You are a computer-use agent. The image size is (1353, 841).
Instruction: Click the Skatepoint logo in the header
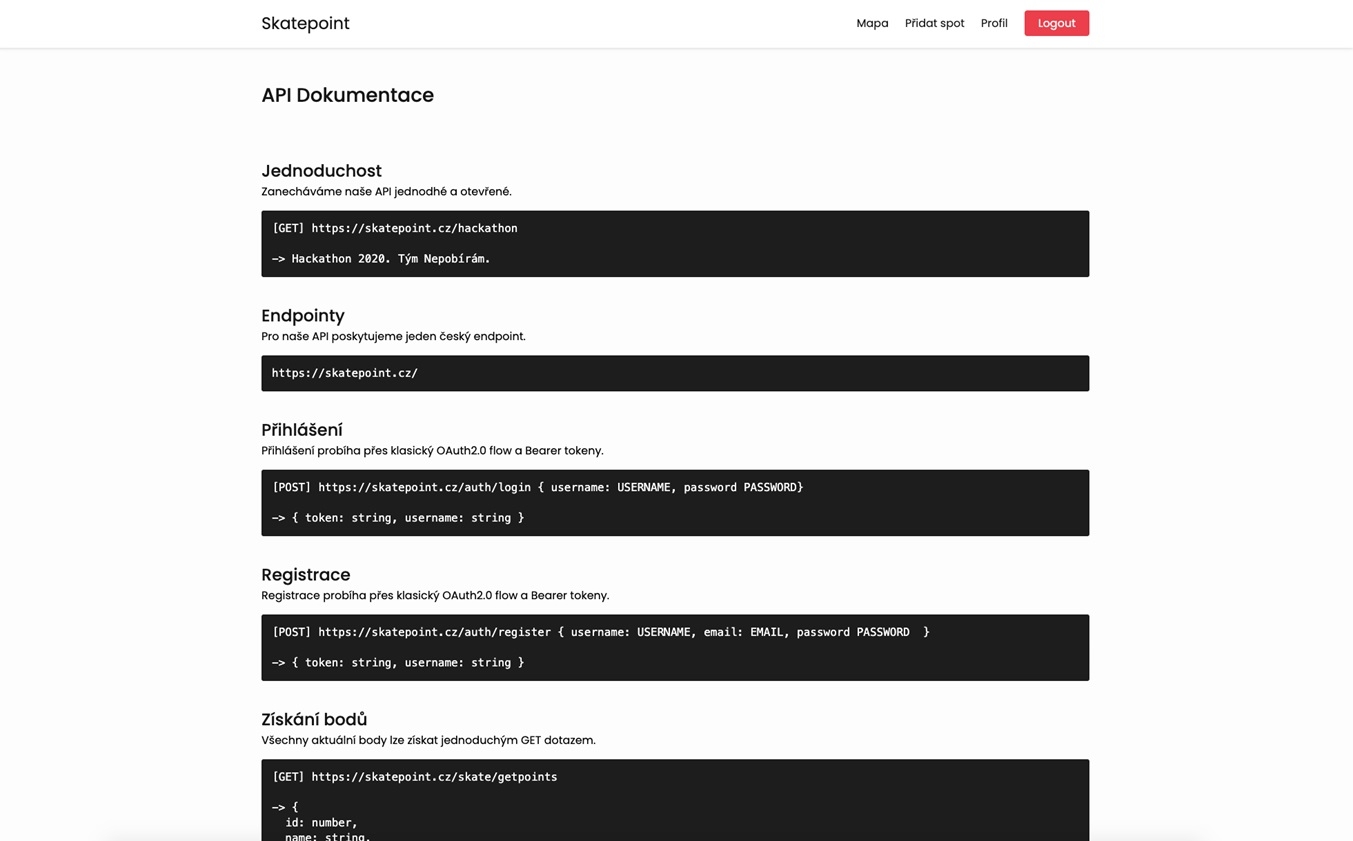pos(305,23)
